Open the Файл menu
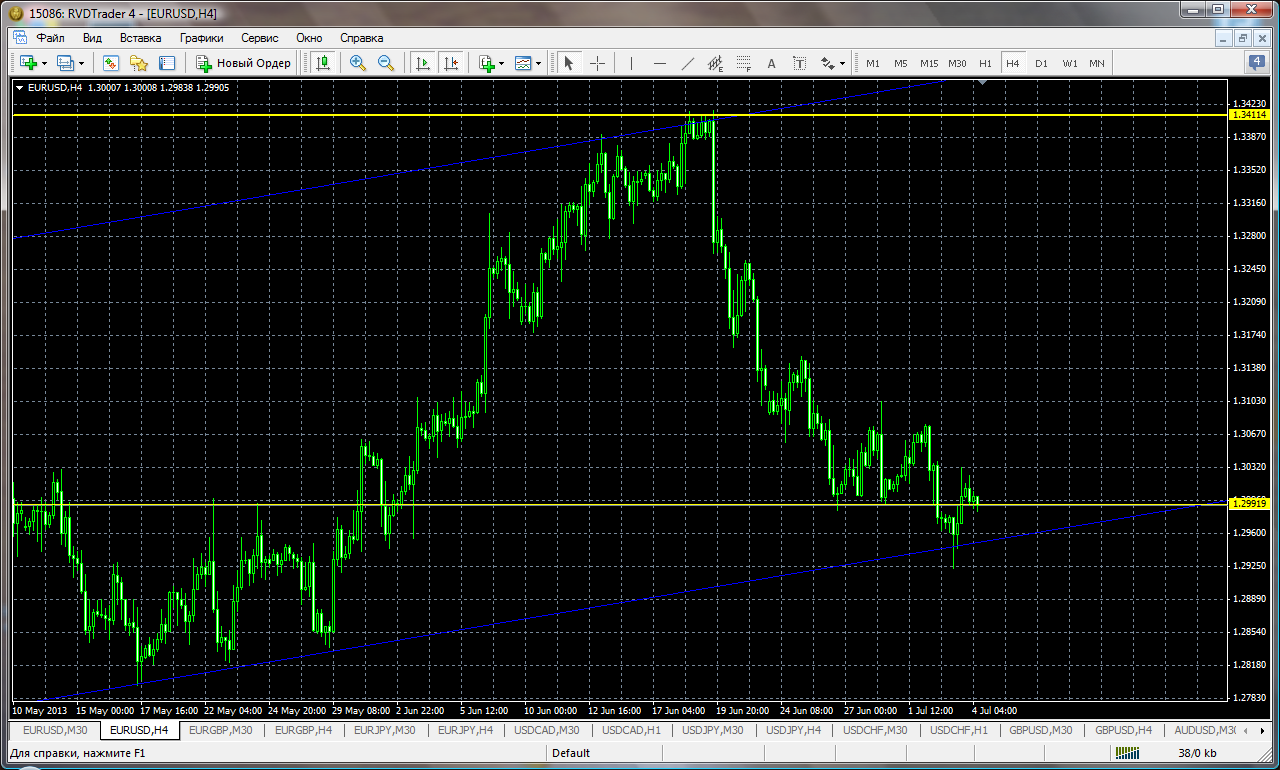The image size is (1280, 770). (x=50, y=38)
